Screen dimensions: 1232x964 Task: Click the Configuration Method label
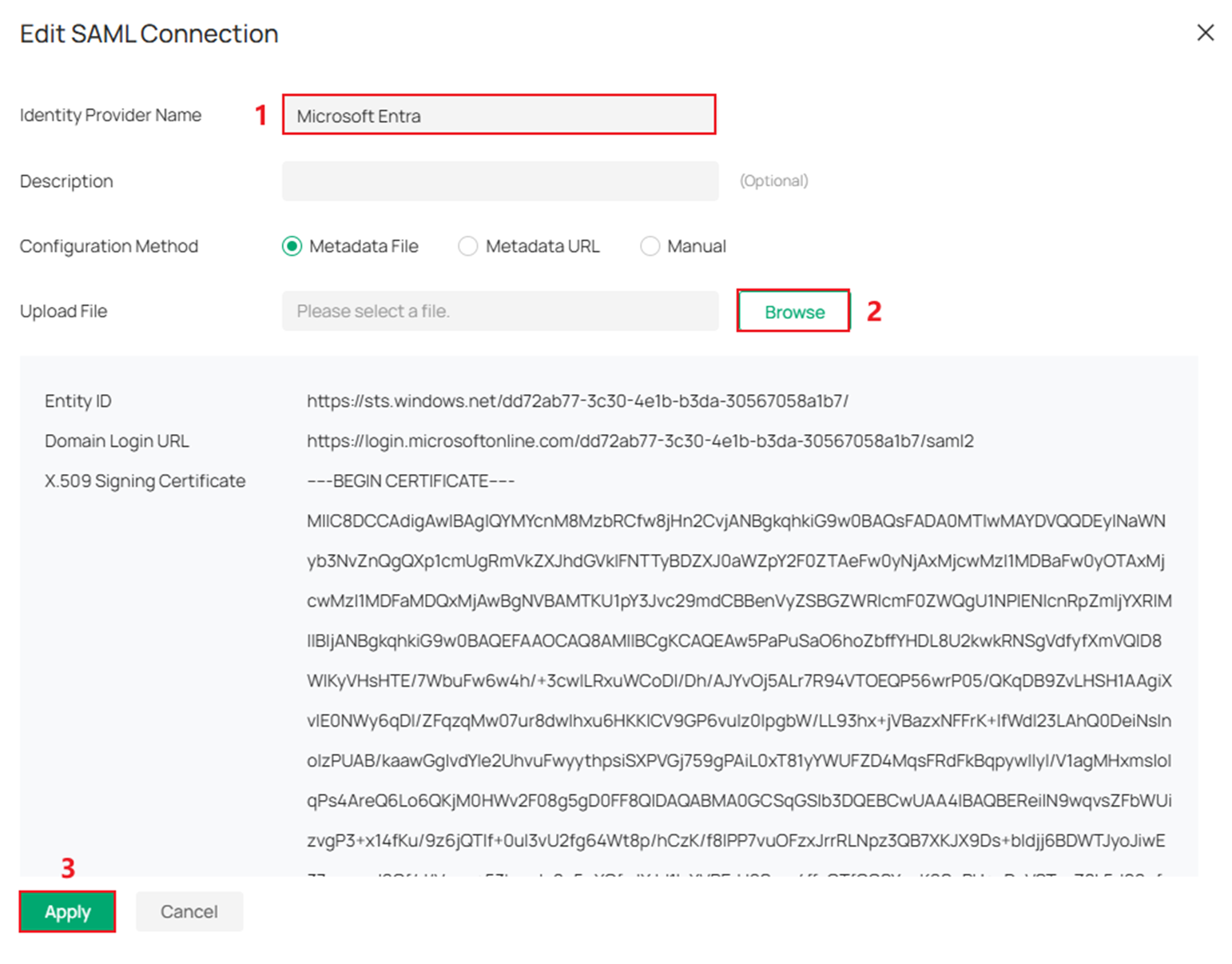point(109,246)
